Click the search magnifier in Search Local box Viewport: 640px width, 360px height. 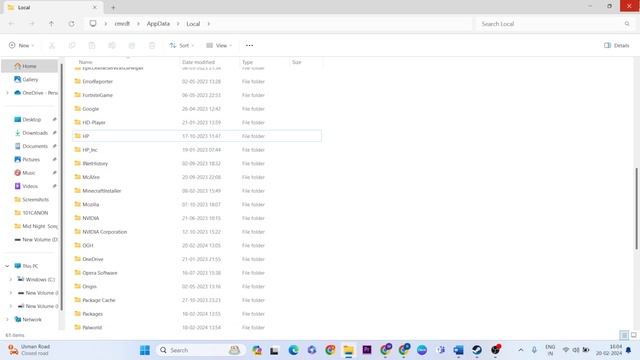pyautogui.click(x=627, y=24)
